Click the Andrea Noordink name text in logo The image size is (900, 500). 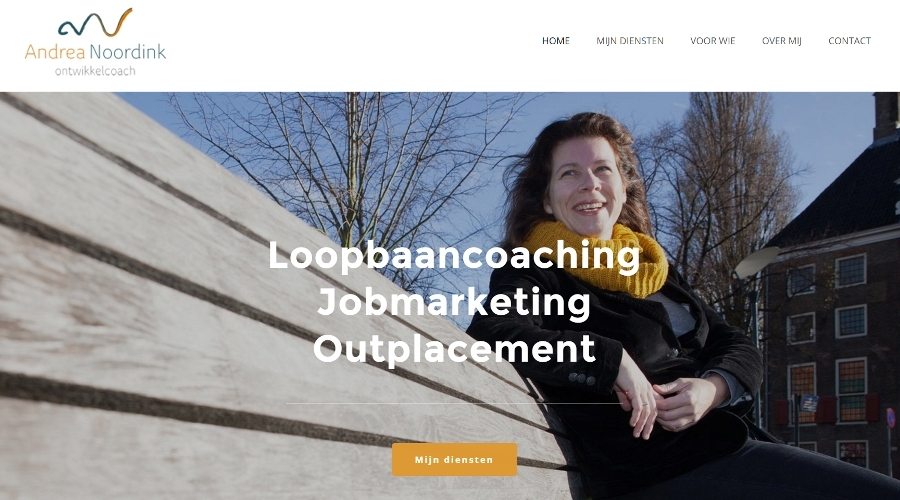point(95,52)
